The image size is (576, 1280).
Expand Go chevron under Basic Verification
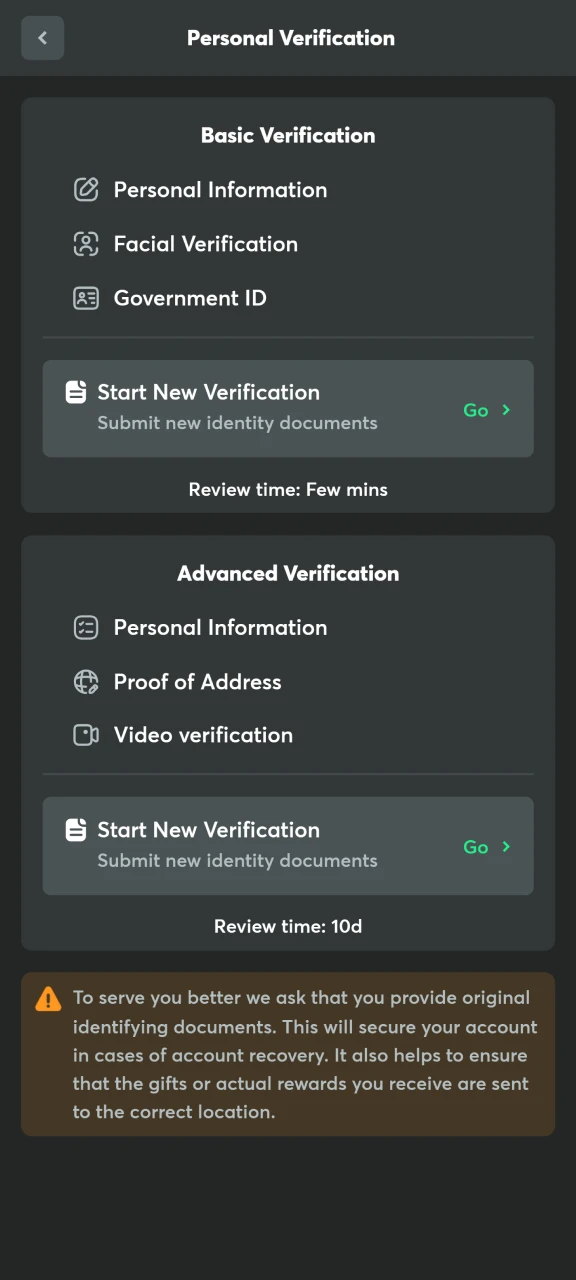[x=505, y=410]
